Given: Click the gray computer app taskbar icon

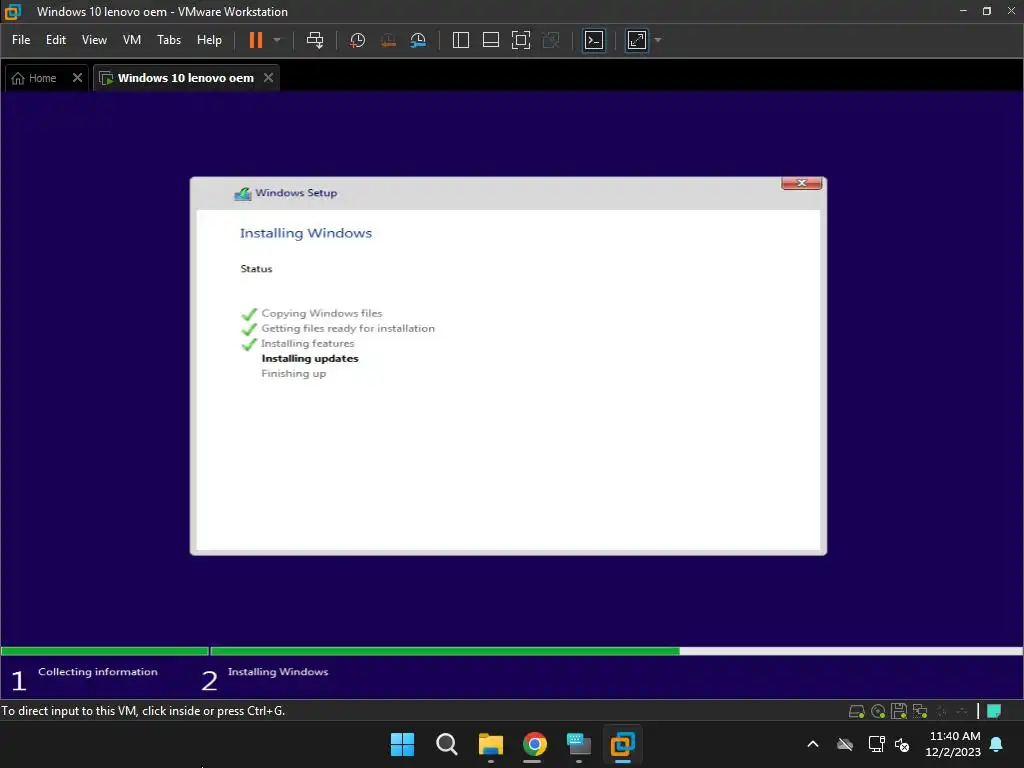Looking at the screenshot, I should (x=579, y=744).
